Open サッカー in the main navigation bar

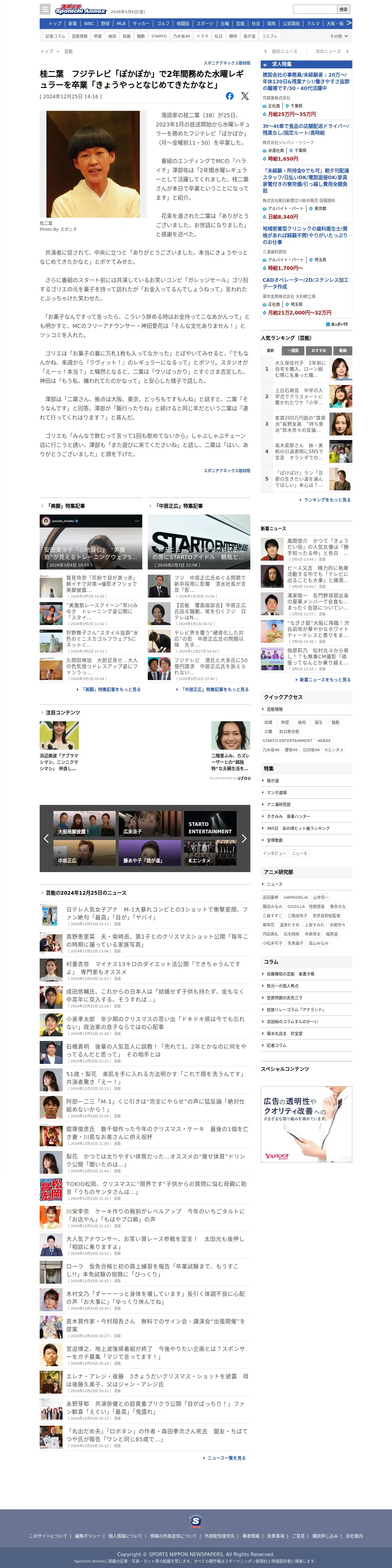[x=141, y=24]
